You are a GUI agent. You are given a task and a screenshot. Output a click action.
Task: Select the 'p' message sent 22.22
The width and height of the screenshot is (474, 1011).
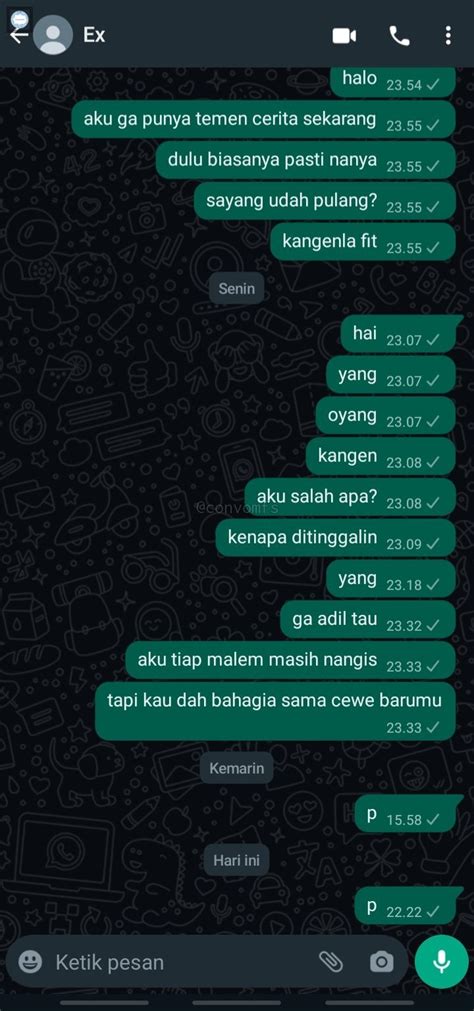(406, 906)
